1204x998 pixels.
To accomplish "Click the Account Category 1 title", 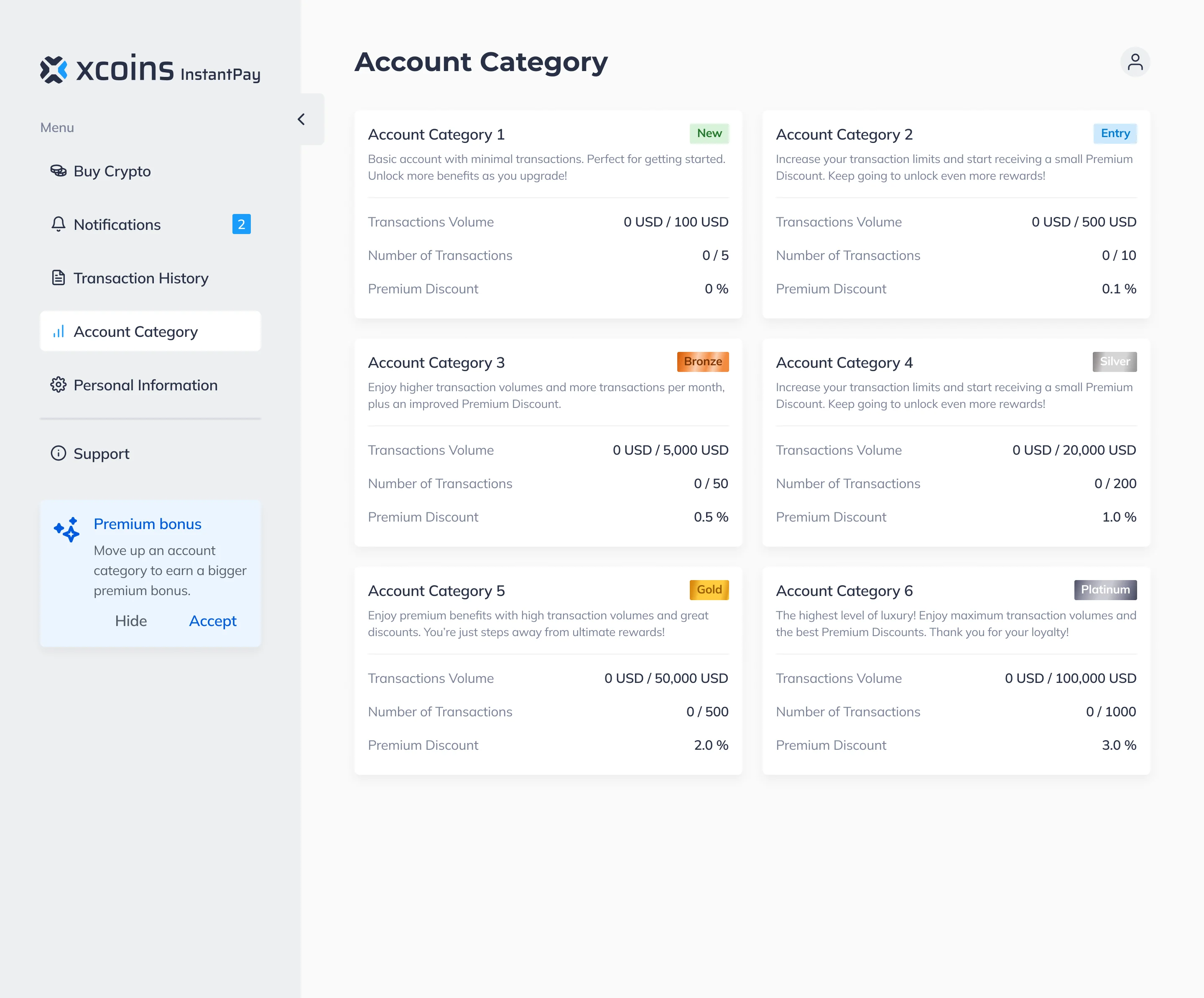I will (436, 134).
